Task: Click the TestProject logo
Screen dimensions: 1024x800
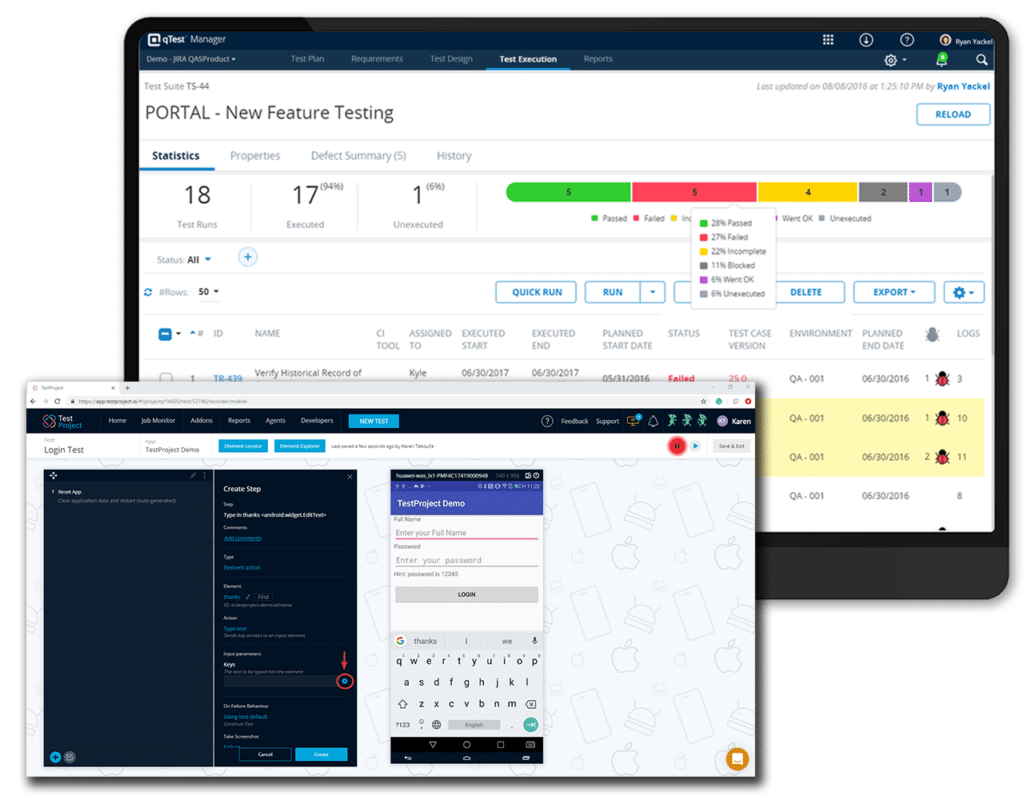Action: pyautogui.click(x=62, y=421)
